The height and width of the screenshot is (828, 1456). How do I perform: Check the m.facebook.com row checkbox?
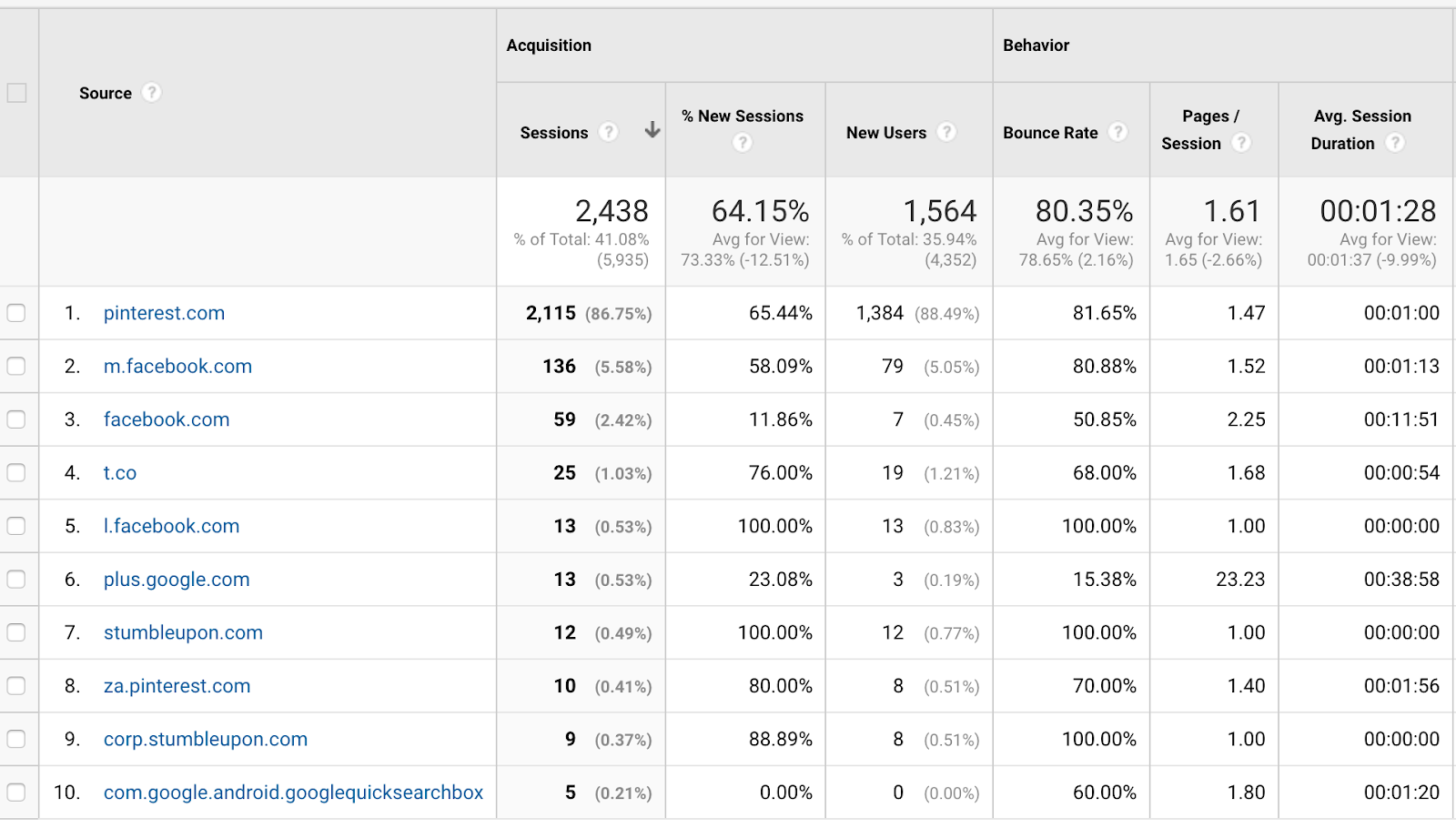tap(16, 366)
